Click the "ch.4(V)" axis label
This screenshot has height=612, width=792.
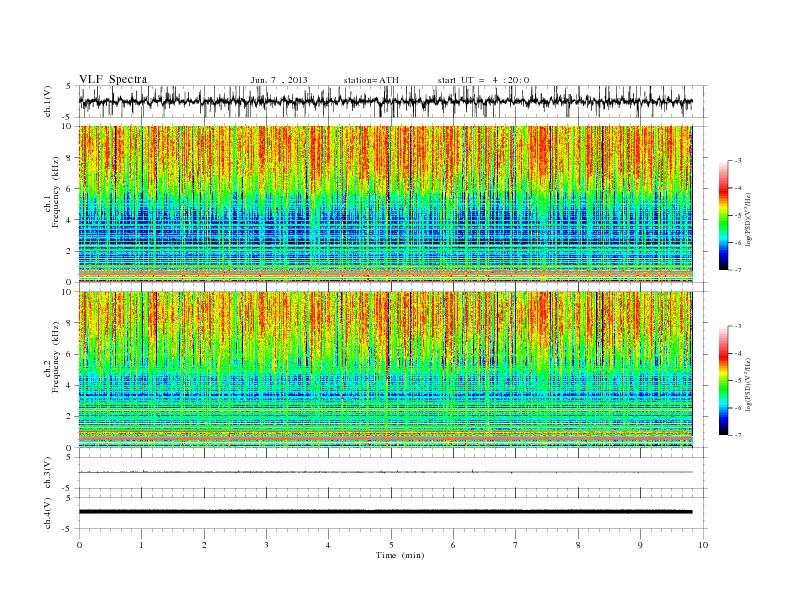pos(48,513)
